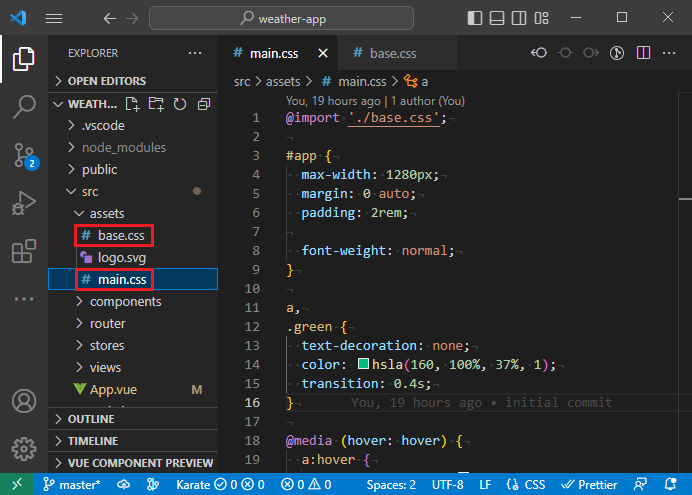
Task: Expand OPEN EDITORS section
Action: [x=133, y=81]
